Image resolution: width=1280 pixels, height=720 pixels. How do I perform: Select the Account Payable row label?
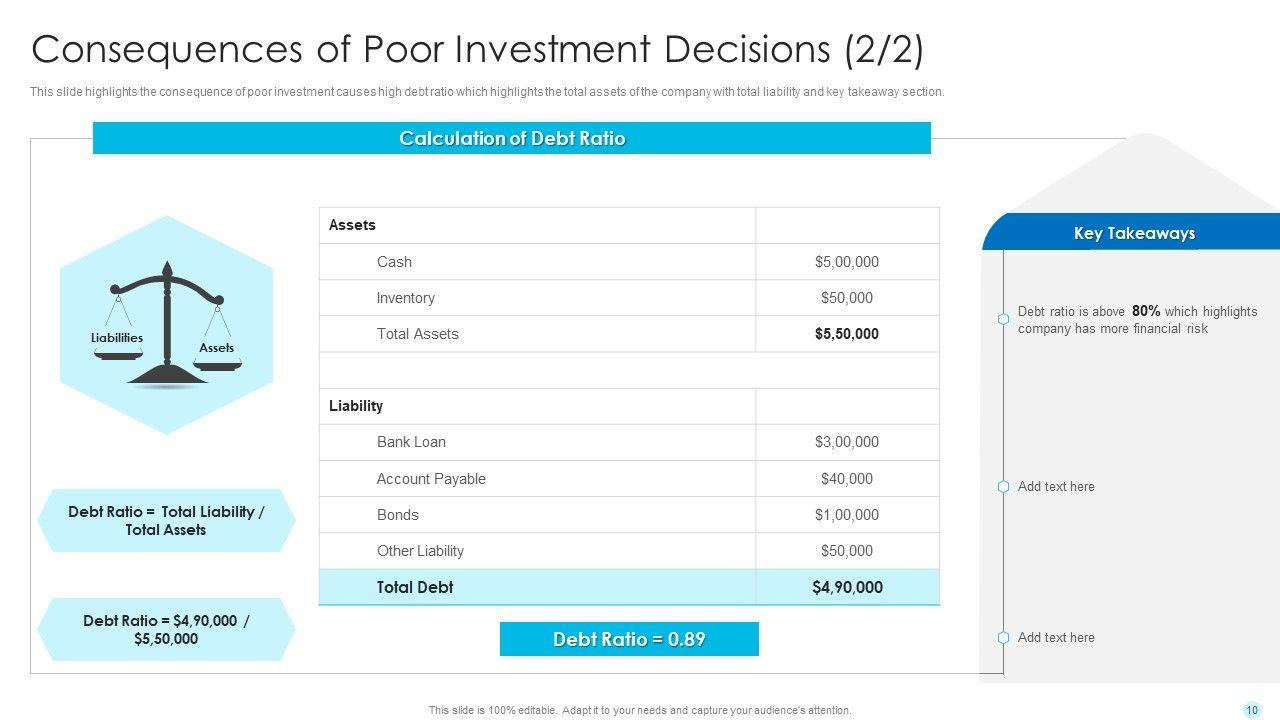[x=431, y=479]
